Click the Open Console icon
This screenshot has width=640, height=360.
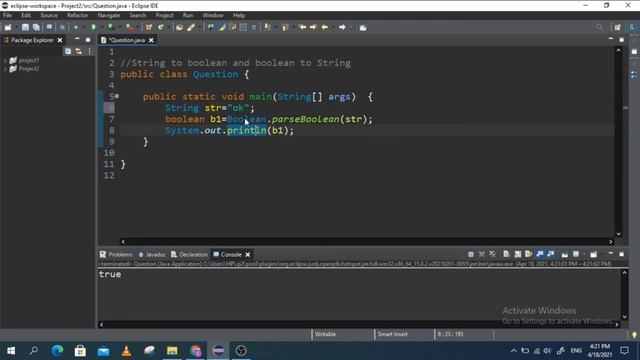(593, 254)
